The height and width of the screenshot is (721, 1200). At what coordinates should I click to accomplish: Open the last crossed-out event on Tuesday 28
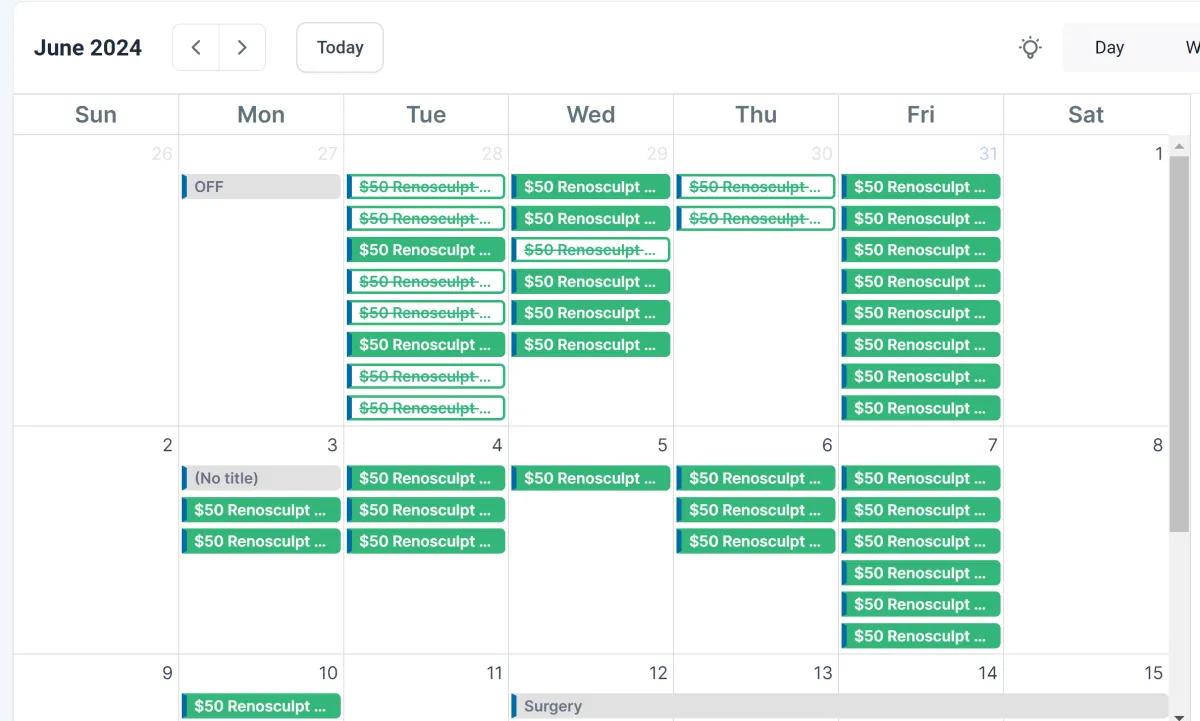pos(426,408)
